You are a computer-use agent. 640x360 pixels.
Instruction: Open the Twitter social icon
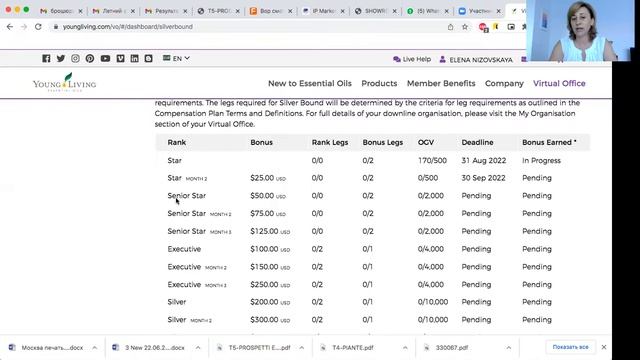click(61, 58)
